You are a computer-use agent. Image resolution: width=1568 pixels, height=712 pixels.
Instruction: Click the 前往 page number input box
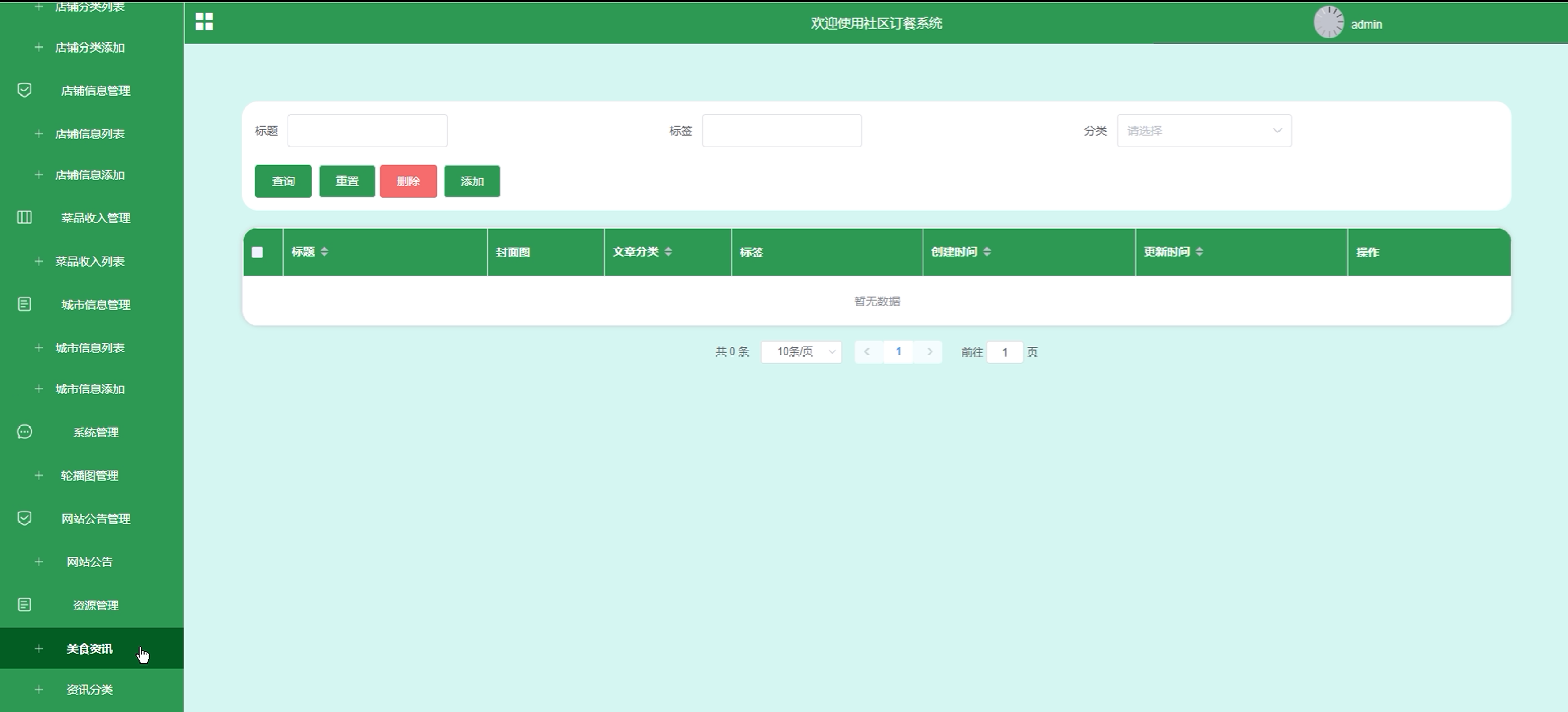pos(1004,352)
